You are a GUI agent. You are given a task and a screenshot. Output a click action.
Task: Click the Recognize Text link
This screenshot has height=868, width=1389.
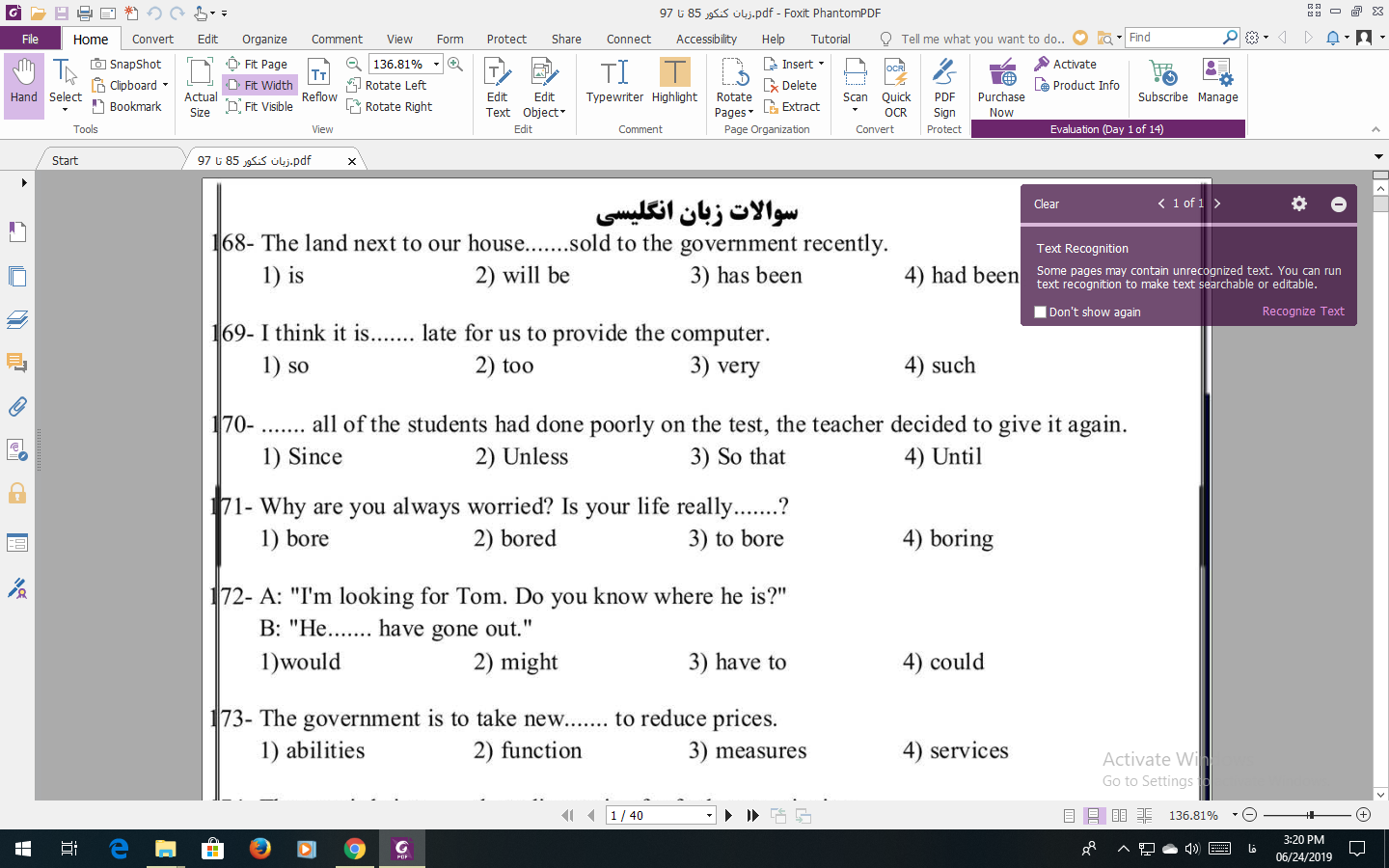coord(1302,311)
